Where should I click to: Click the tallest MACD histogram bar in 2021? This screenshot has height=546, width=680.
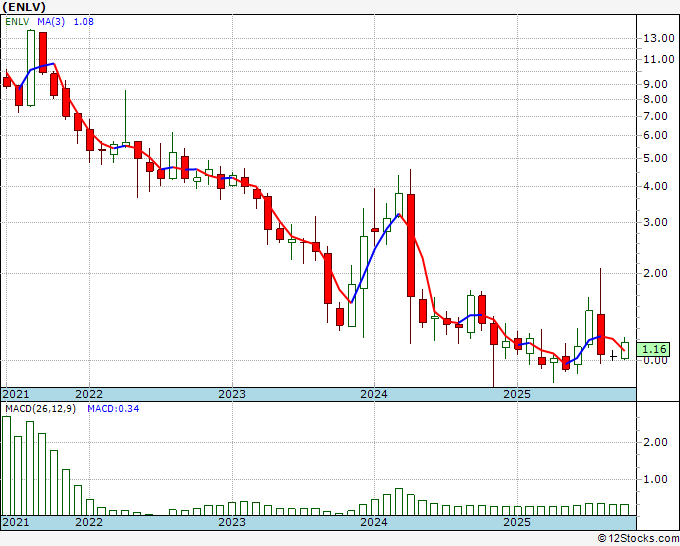(x=7, y=465)
